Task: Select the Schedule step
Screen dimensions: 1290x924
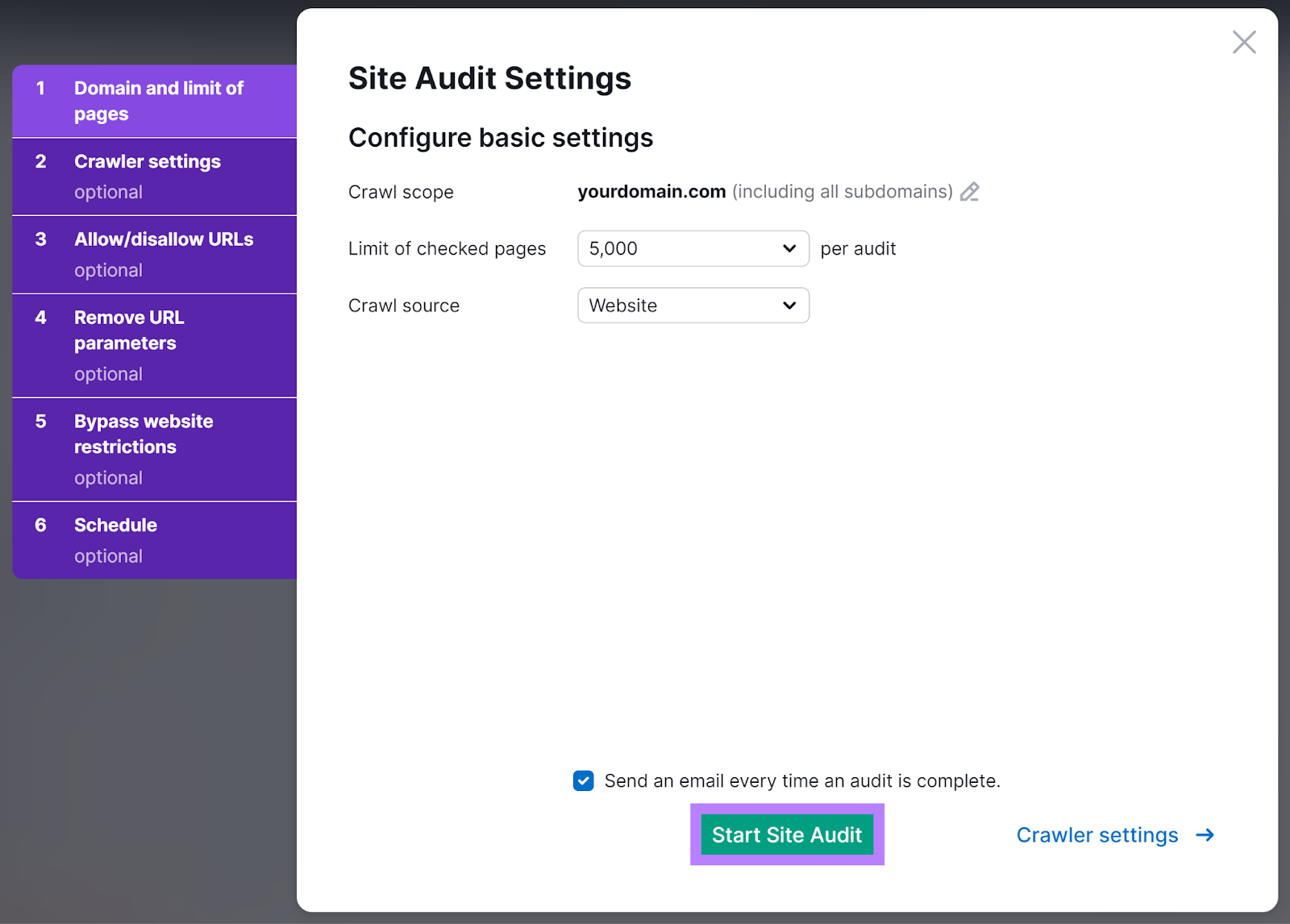Action: pyautogui.click(x=153, y=539)
